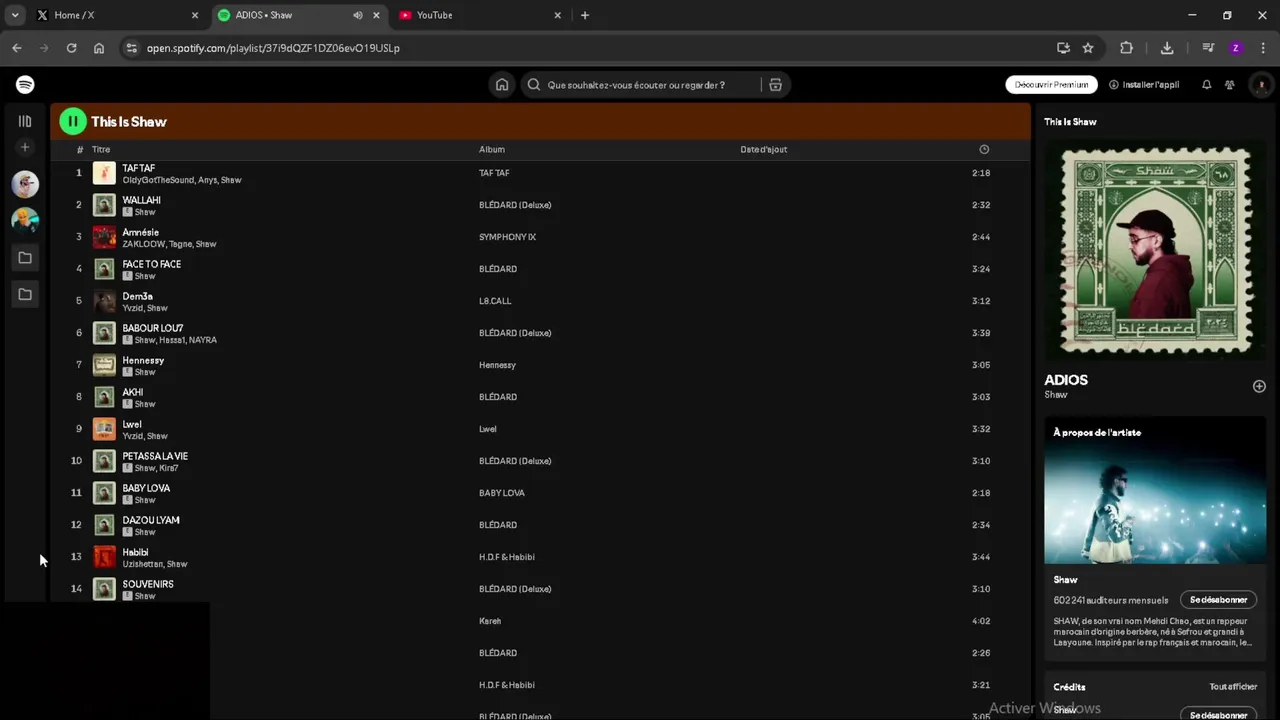Open site information icon in address bar
The image size is (1280, 720).
130,48
